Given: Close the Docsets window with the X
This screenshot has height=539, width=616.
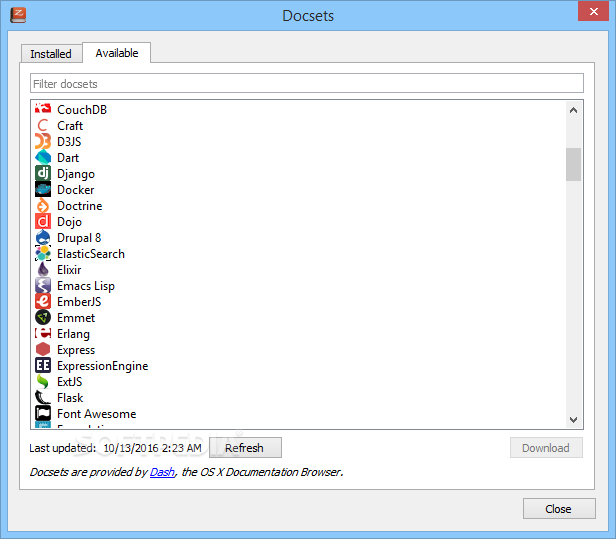Looking at the screenshot, I should tap(594, 11).
